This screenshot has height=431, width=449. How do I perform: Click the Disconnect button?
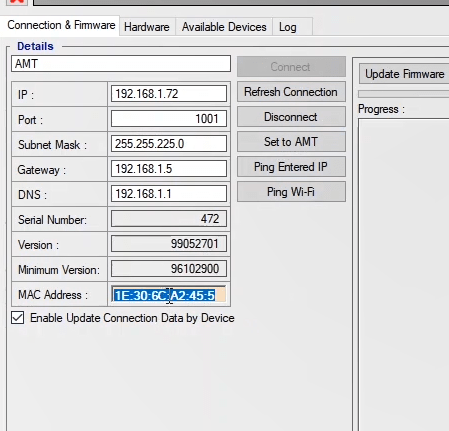coord(291,117)
